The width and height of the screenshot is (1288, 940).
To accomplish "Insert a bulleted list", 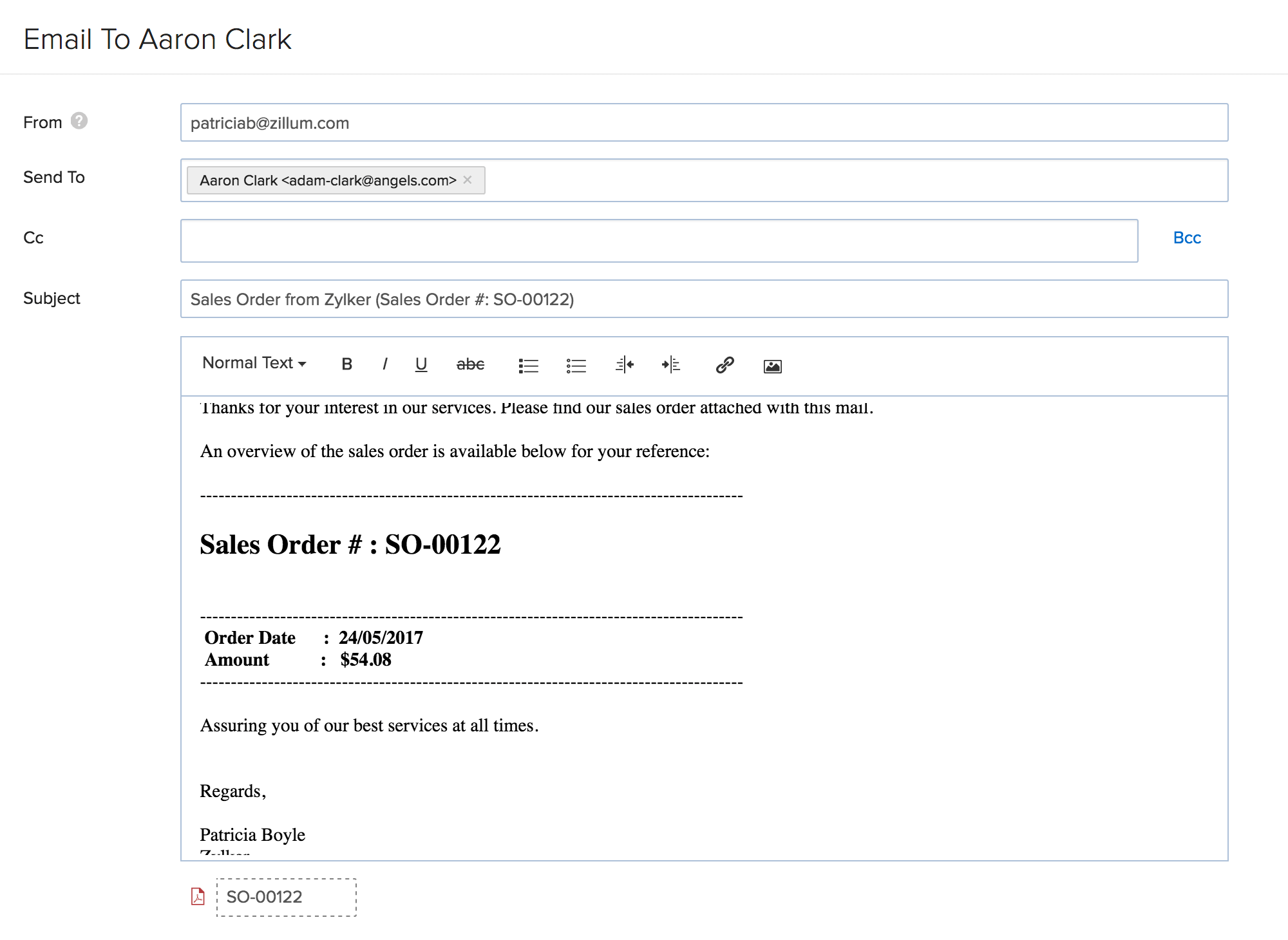I will (528, 365).
